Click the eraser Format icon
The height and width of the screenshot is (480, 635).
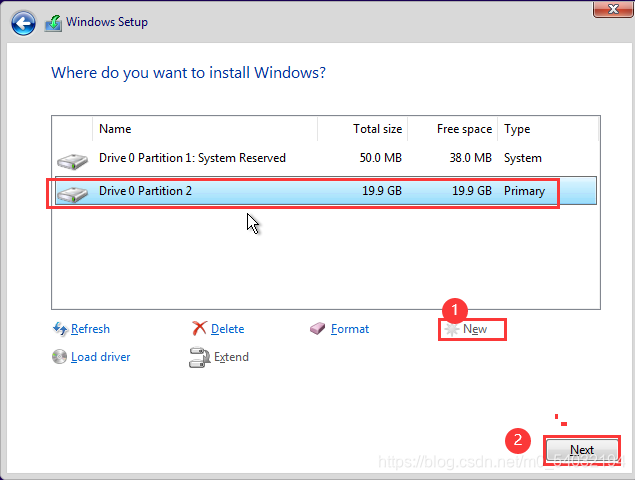(318, 329)
